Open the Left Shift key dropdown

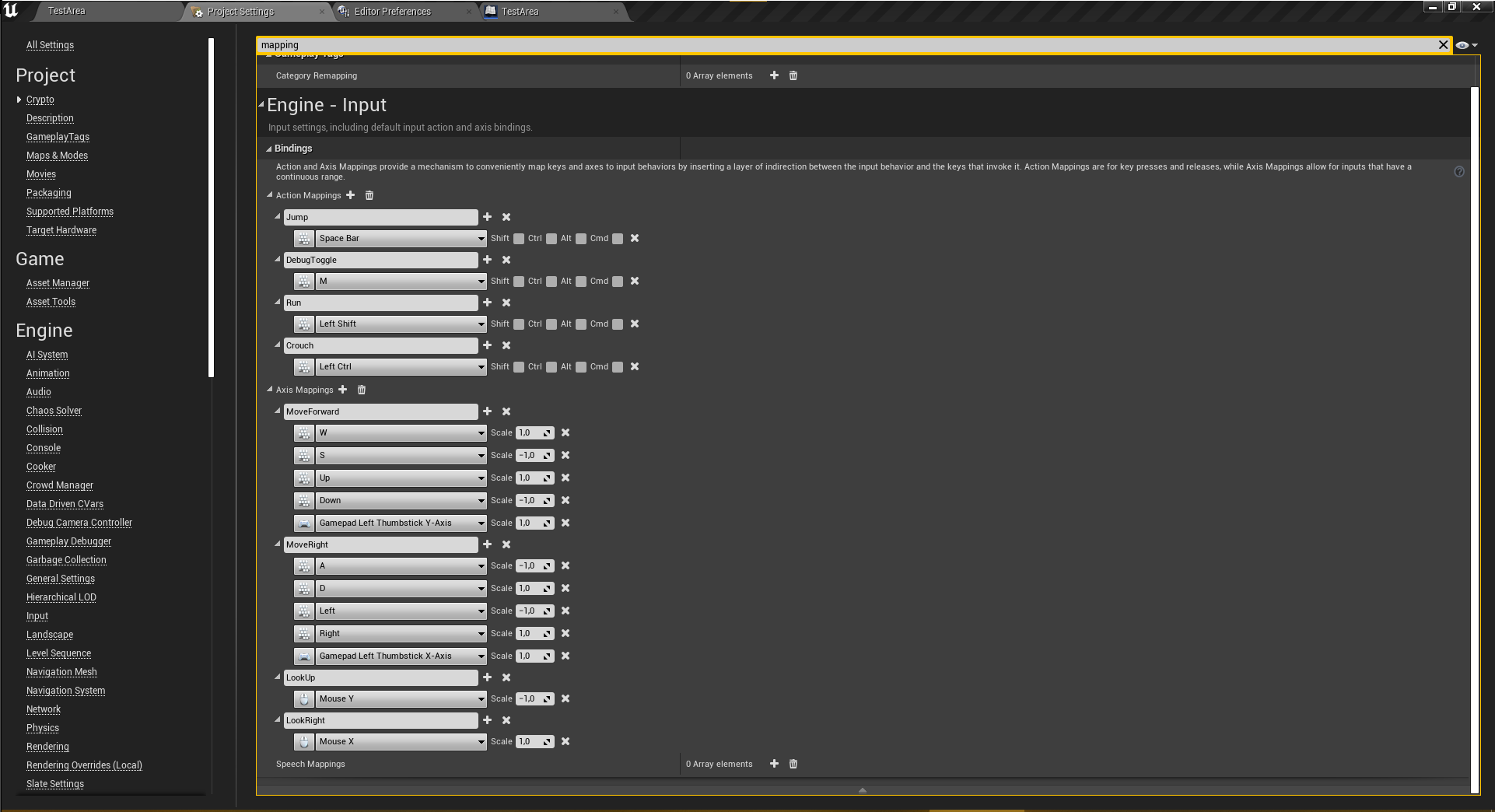[x=401, y=324]
